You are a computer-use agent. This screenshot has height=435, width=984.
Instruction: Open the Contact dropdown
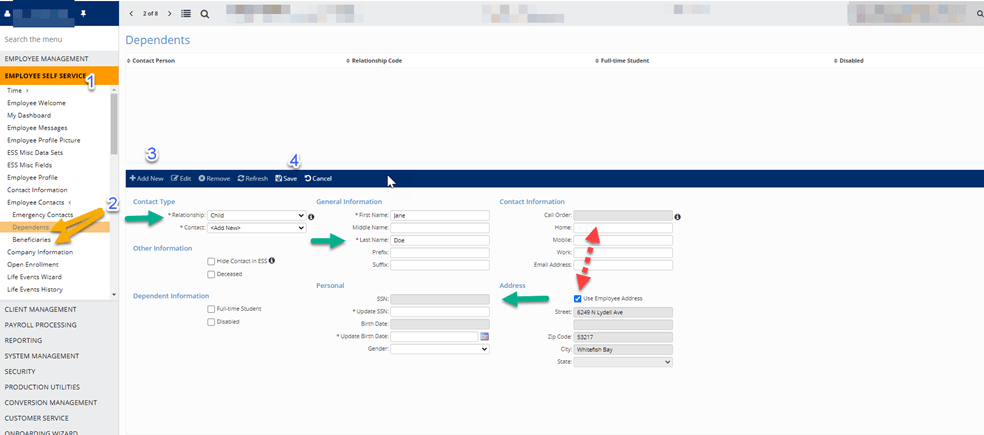[x=257, y=228]
